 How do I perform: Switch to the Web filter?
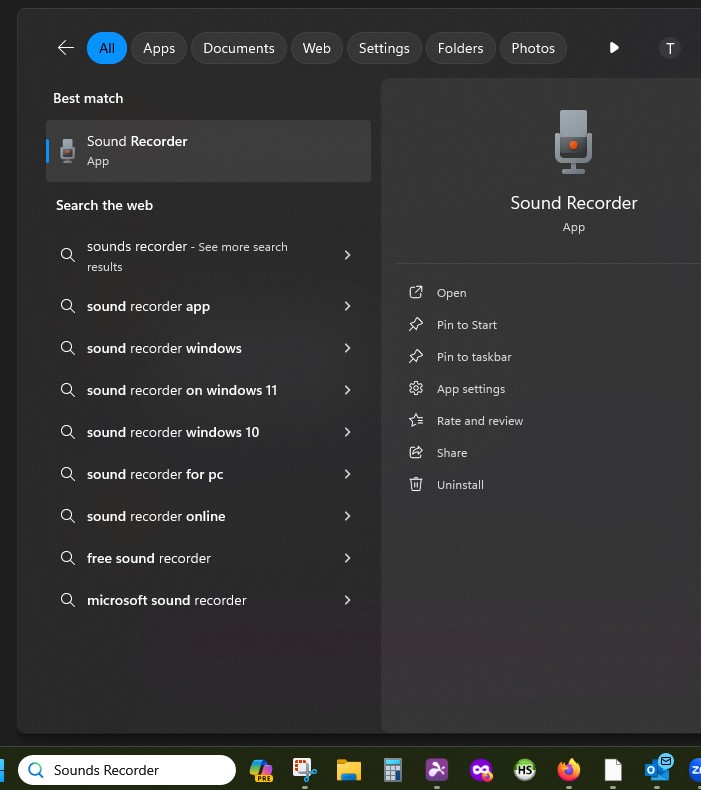click(316, 48)
